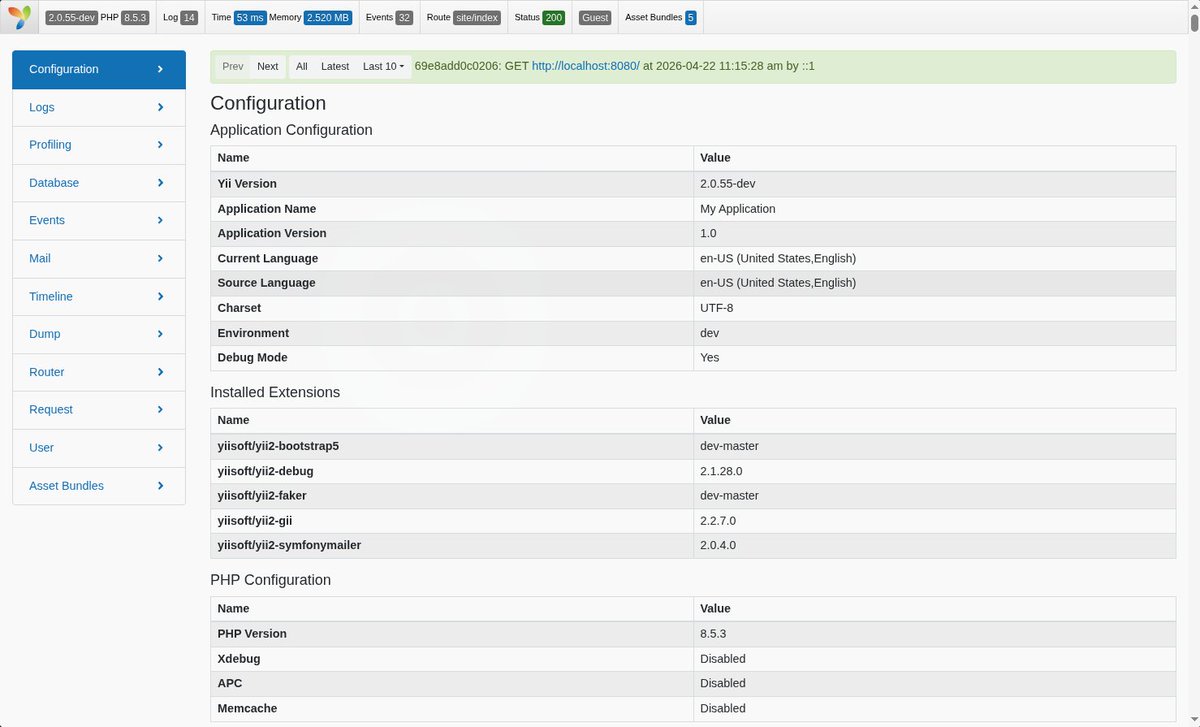
Task: Open the Mail panel
Action: tap(99, 258)
